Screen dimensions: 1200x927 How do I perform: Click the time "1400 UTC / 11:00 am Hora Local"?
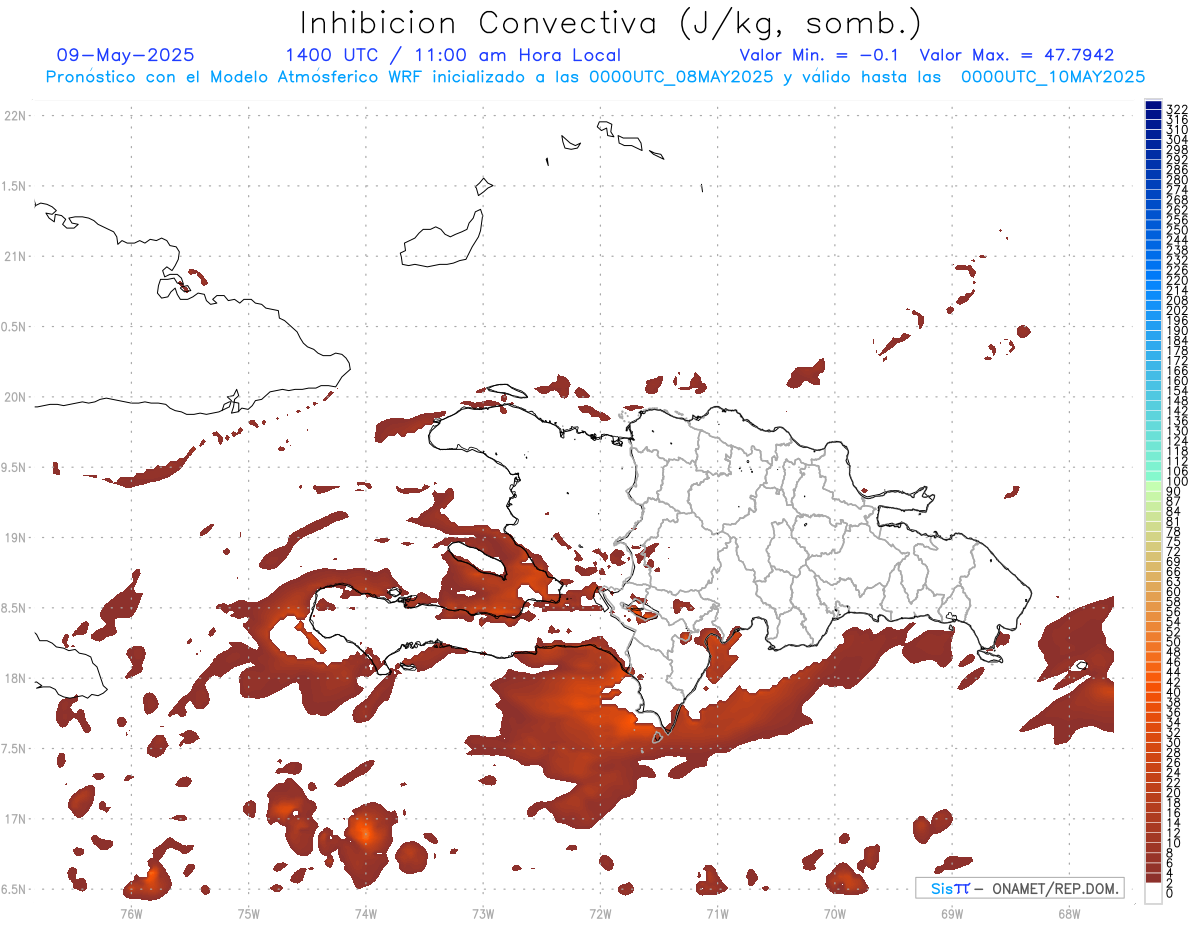[453, 55]
